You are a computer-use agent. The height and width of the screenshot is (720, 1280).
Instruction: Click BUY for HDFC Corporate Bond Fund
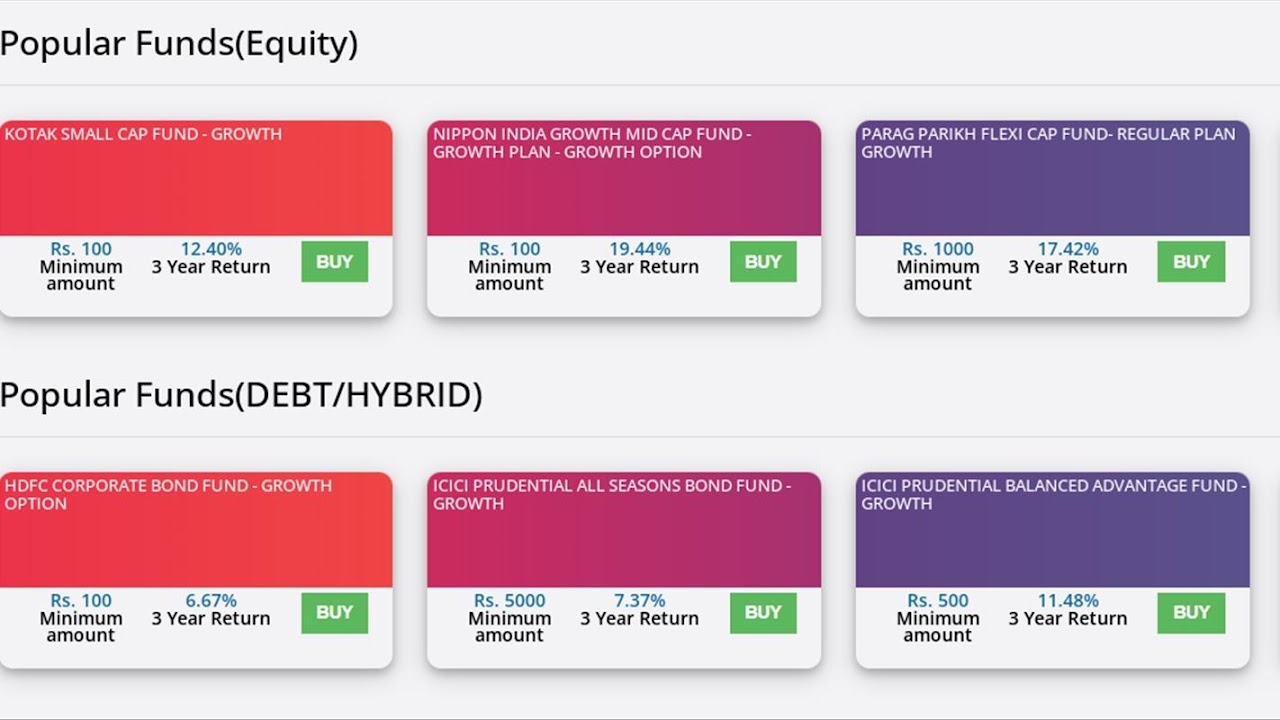[334, 613]
